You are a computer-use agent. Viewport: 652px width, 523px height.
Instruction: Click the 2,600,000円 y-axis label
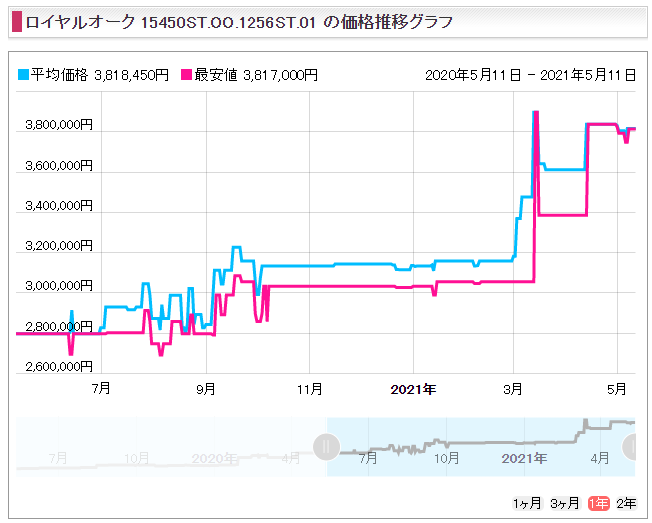click(59, 366)
